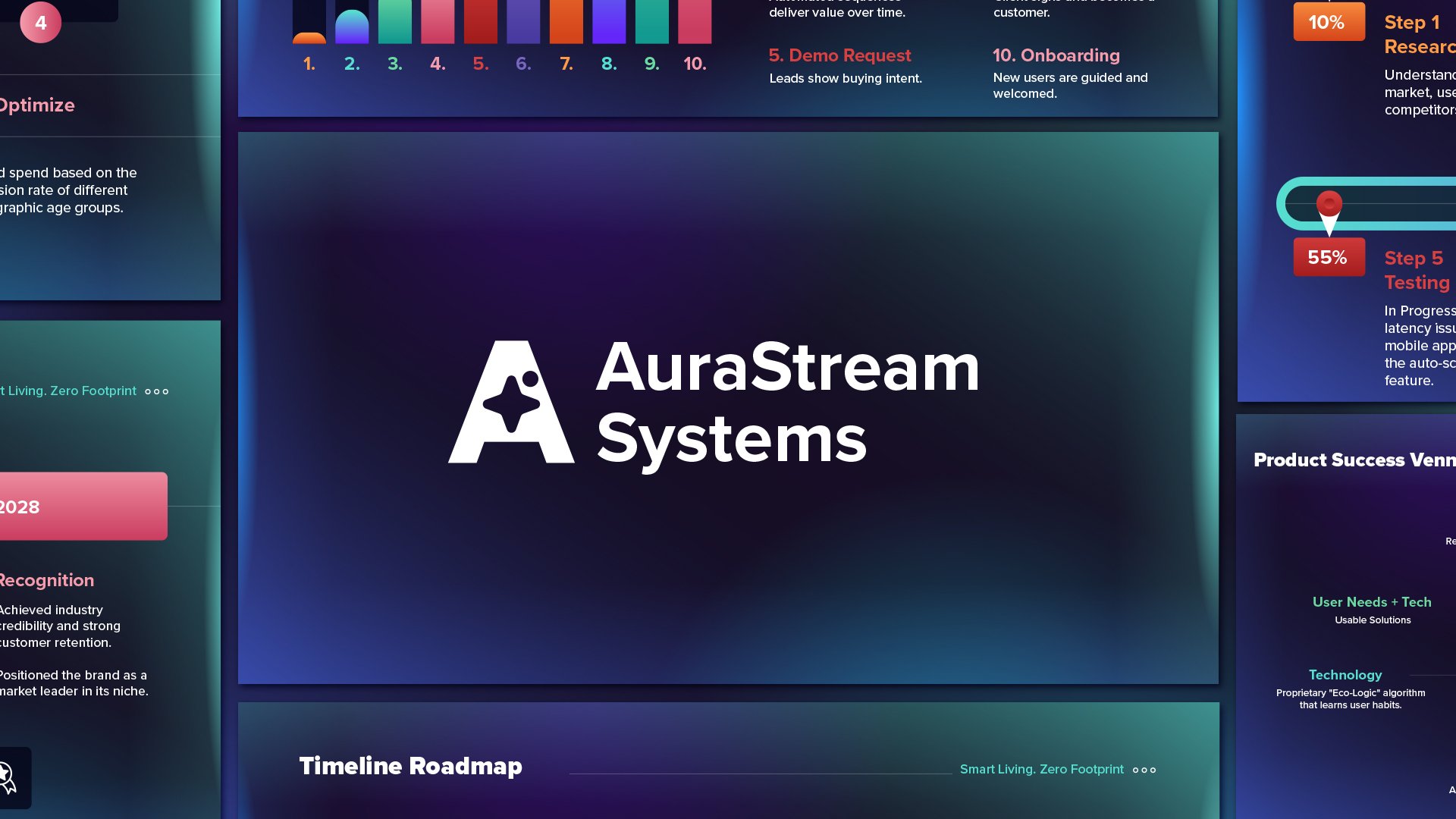Click the 'Timeline Roadmap' slide title
The width and height of the screenshot is (1456, 819).
coord(410,766)
